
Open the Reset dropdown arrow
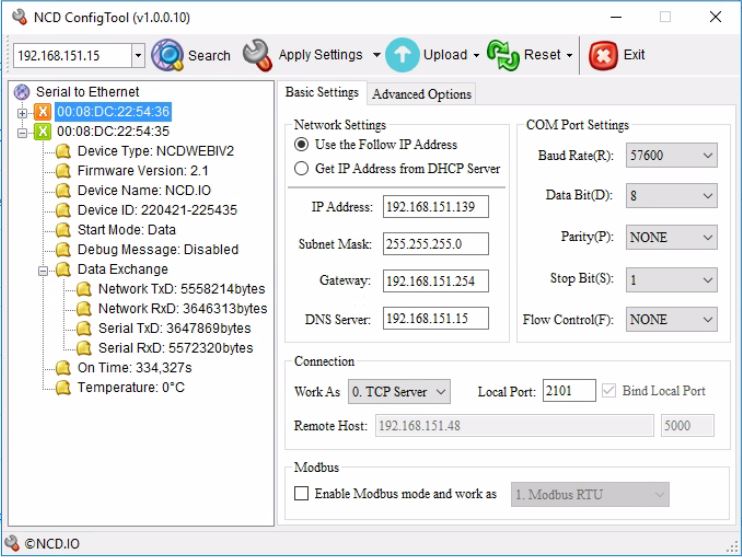[x=570, y=55]
